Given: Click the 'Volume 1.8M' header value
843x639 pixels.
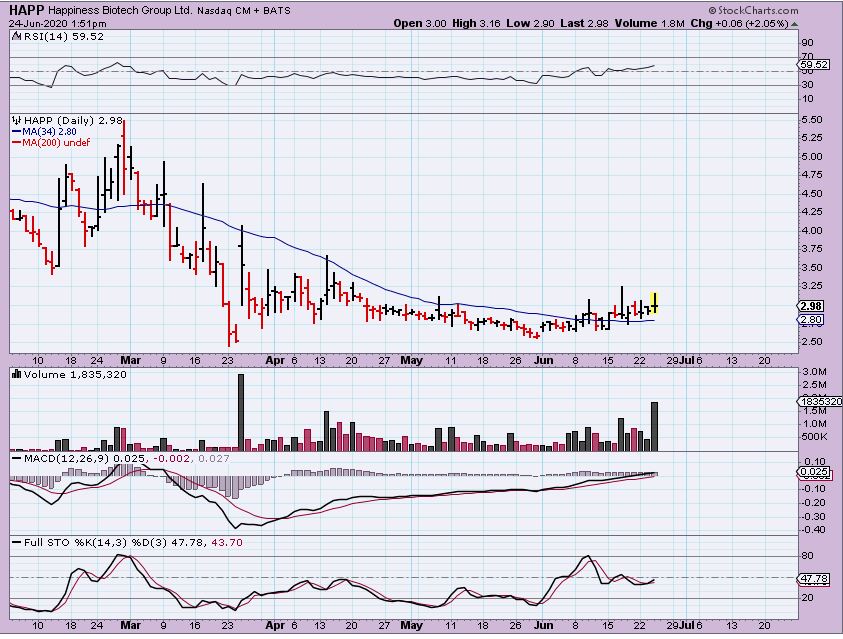Looking at the screenshot, I should [x=650, y=24].
